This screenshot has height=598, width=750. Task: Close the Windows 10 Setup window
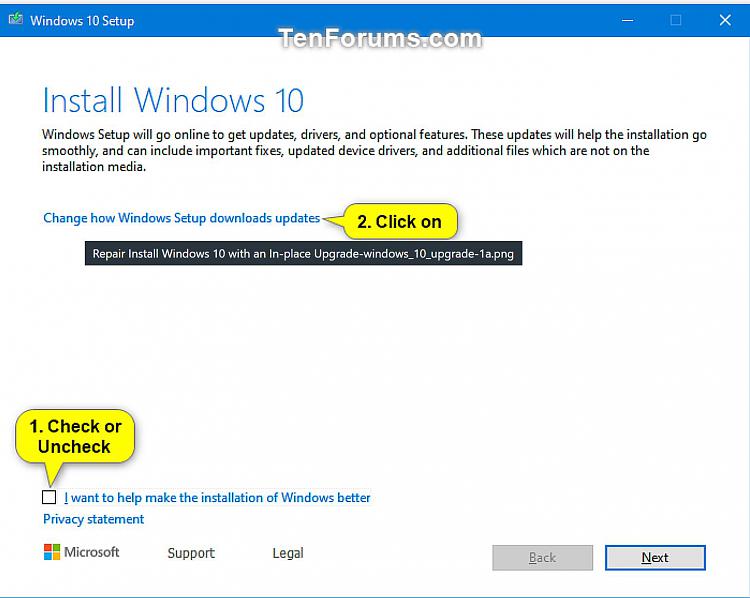[725, 20]
